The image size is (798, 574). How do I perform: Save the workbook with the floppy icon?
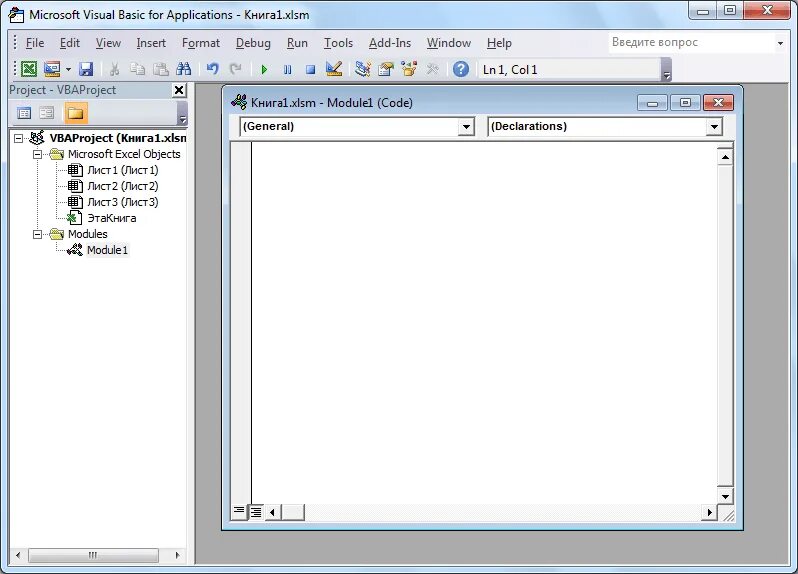click(x=86, y=69)
